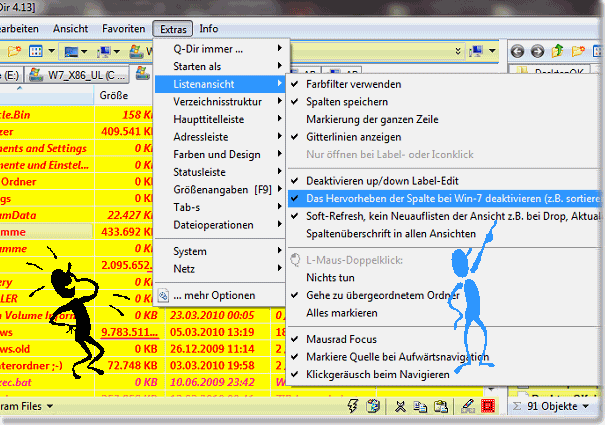Screen dimensions: 605x425
Task: Click the view mode grid icon in left toolbar
Action: tap(36, 51)
